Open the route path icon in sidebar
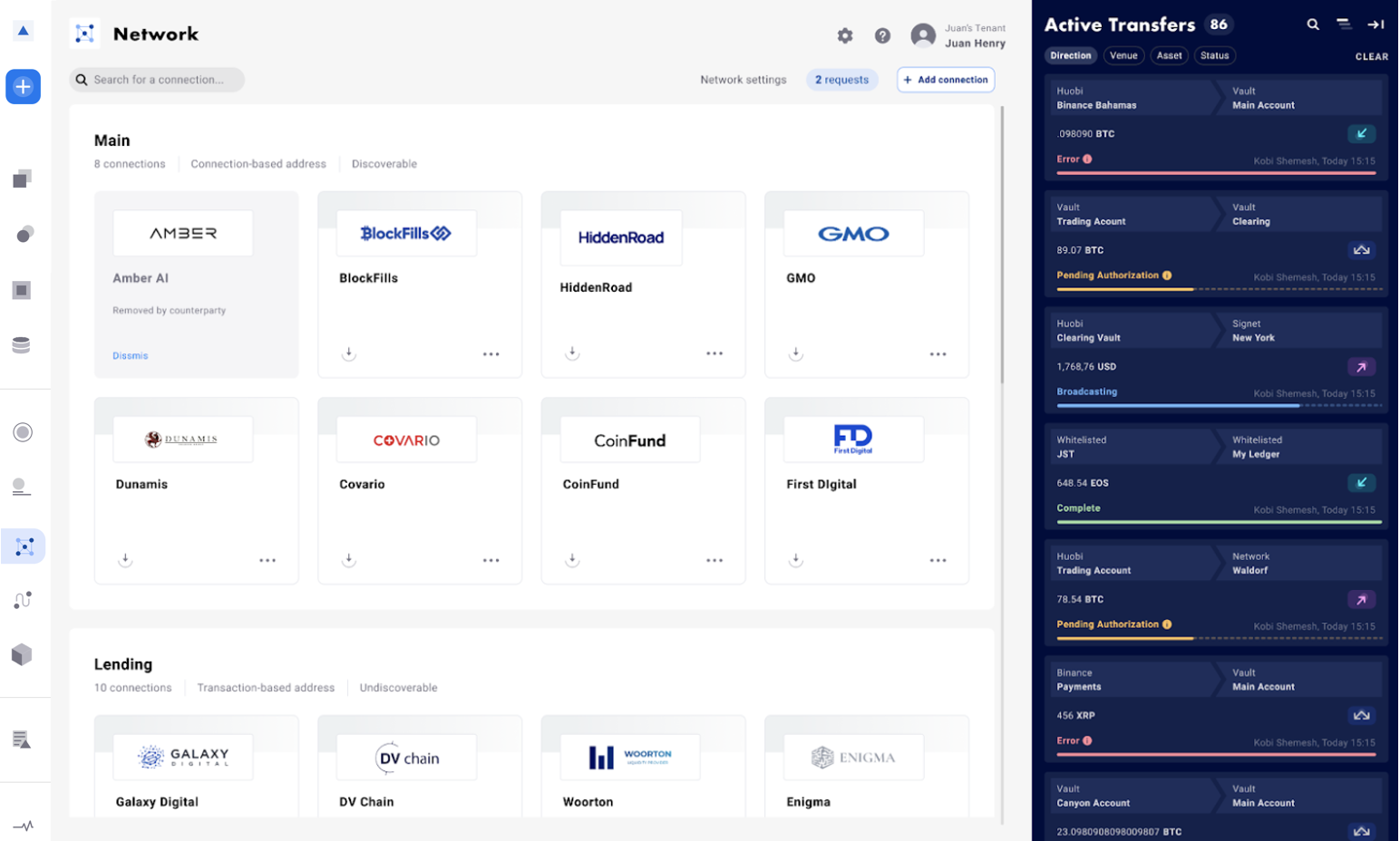 (x=23, y=600)
